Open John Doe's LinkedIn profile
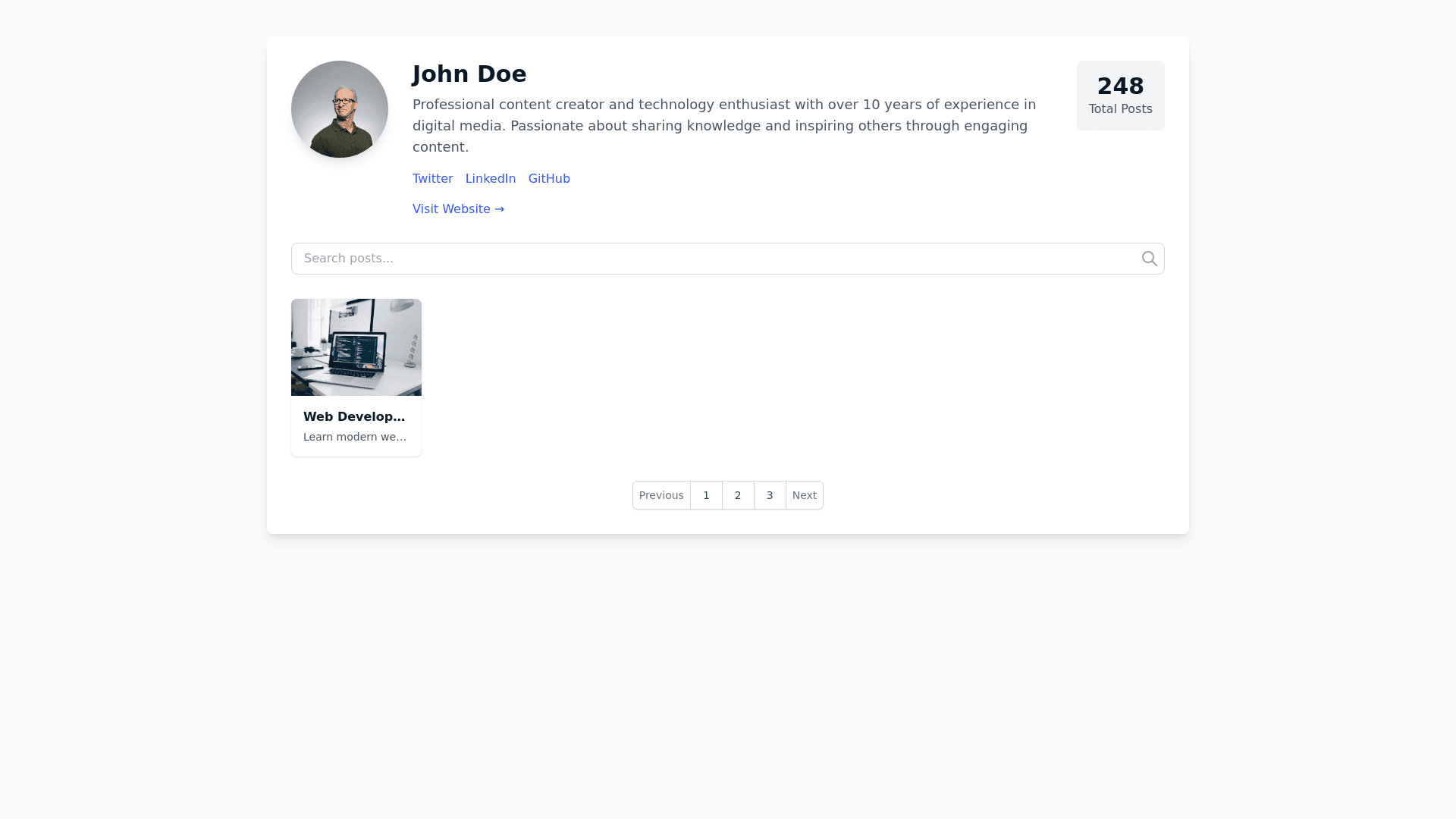Viewport: 1456px width, 819px height. pyautogui.click(x=490, y=178)
